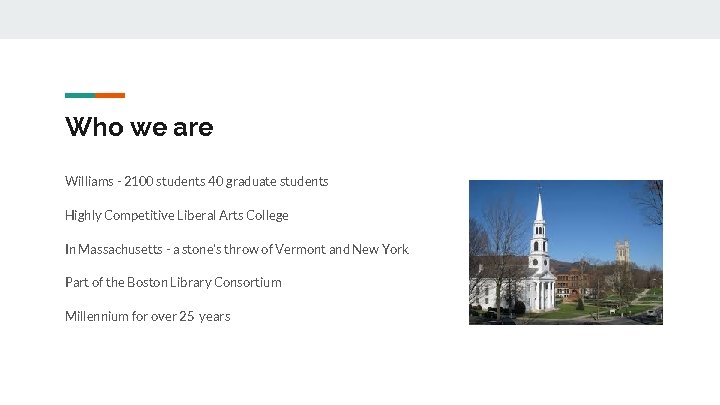Viewport: 720px width, 405px height.
Task: Select the Williams student count line
Action: pyautogui.click(x=196, y=182)
